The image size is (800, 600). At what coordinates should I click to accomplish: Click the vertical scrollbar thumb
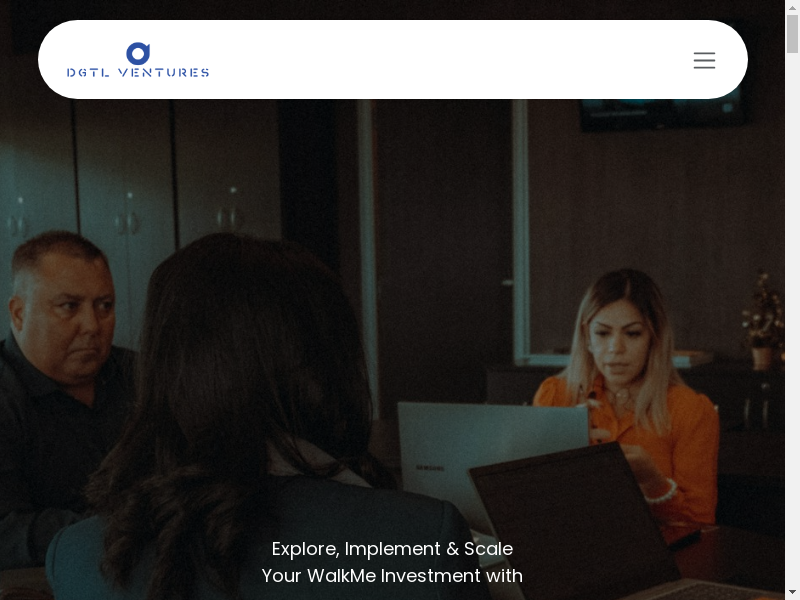(x=792, y=32)
